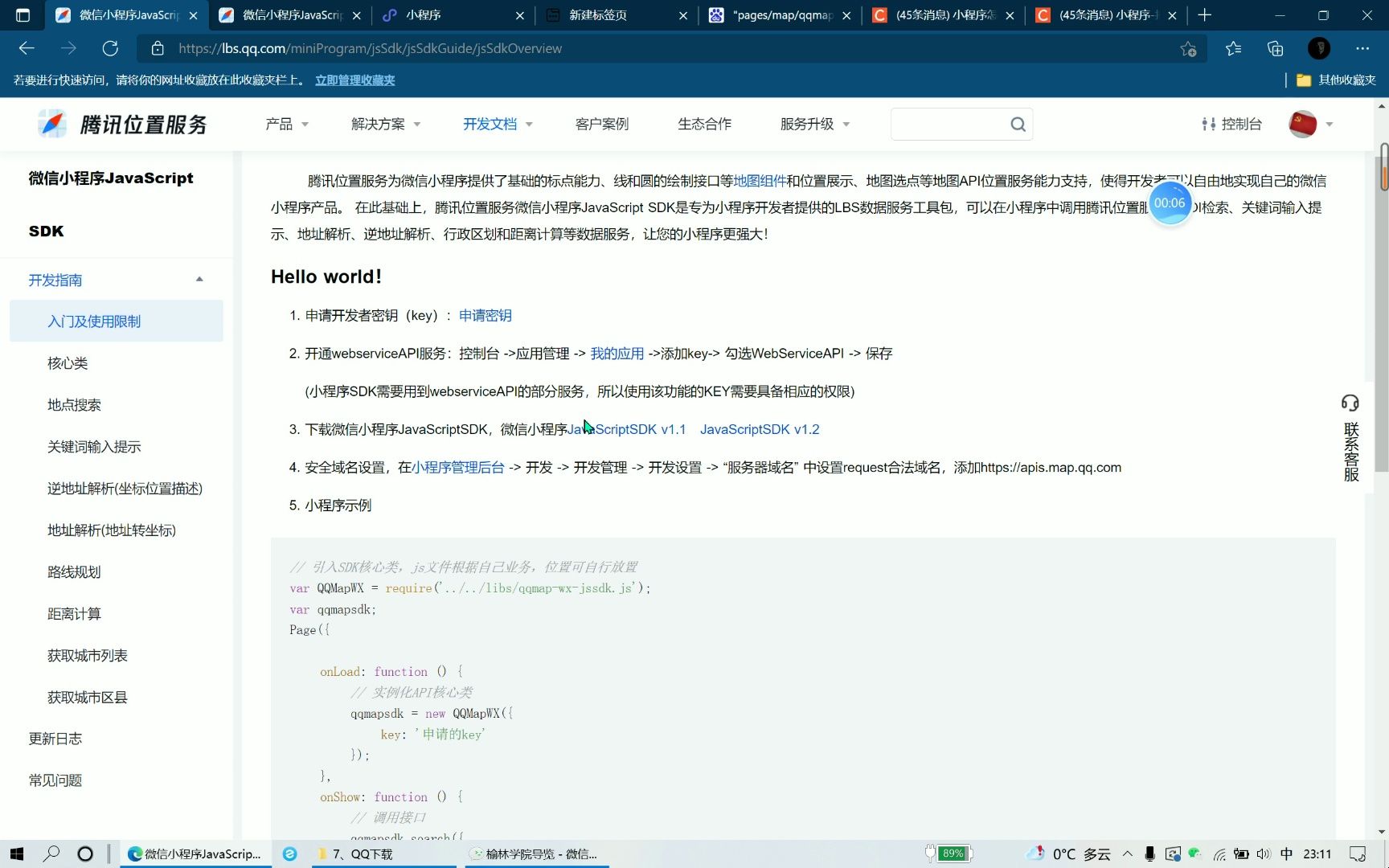Screen dimensions: 1389x868
Task: Select 地点搜索 in the sidebar
Action: click(74, 405)
